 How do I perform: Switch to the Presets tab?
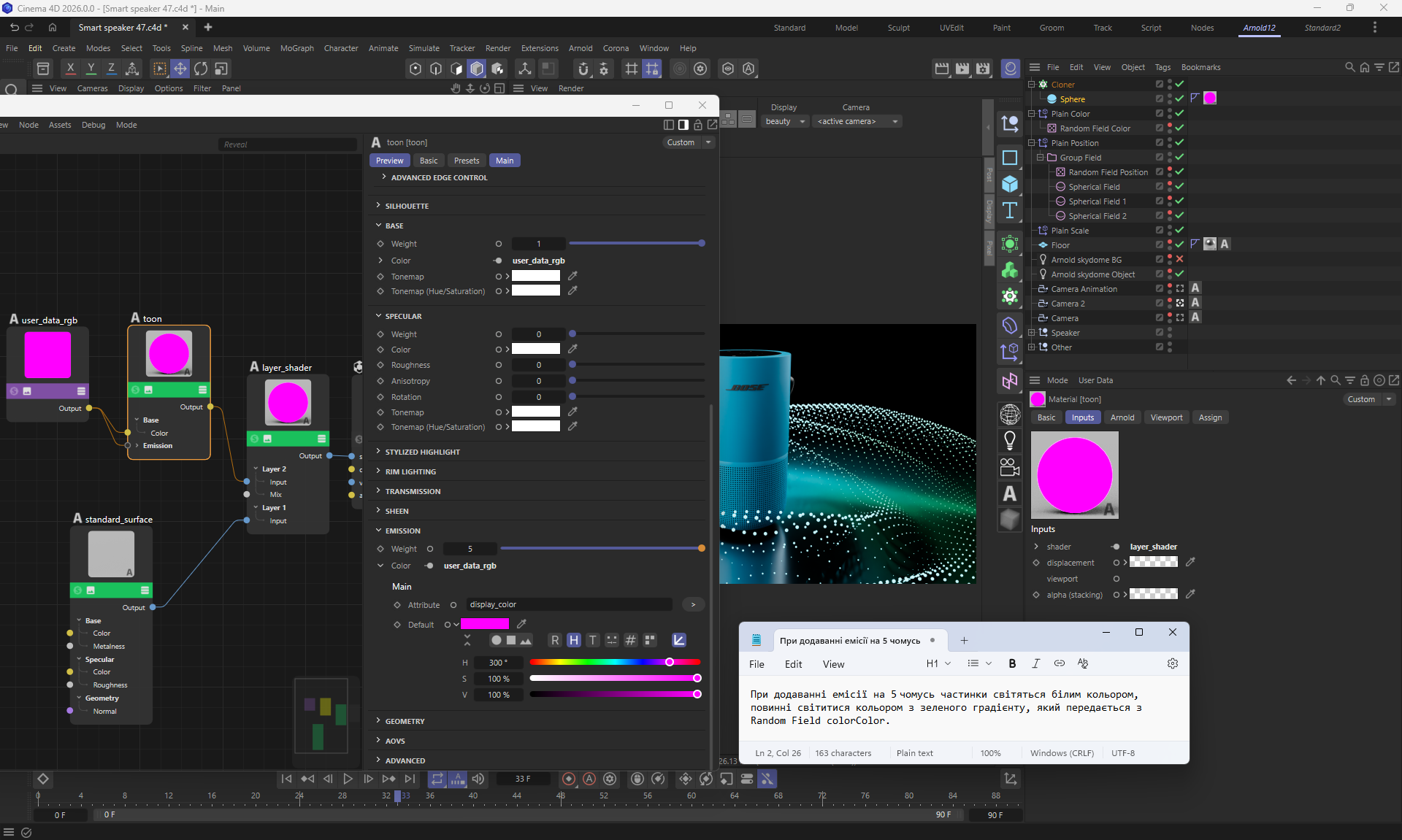[466, 161]
